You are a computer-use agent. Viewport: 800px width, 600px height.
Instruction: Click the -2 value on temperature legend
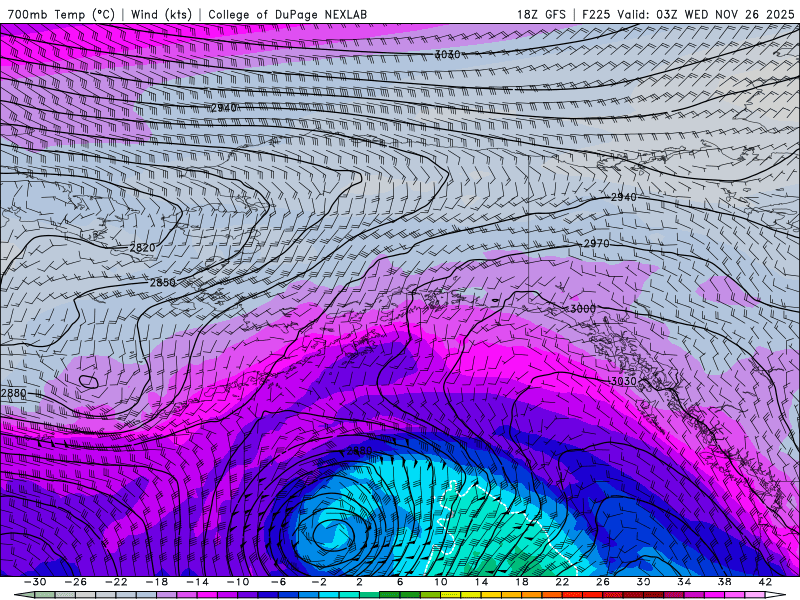pos(319,582)
